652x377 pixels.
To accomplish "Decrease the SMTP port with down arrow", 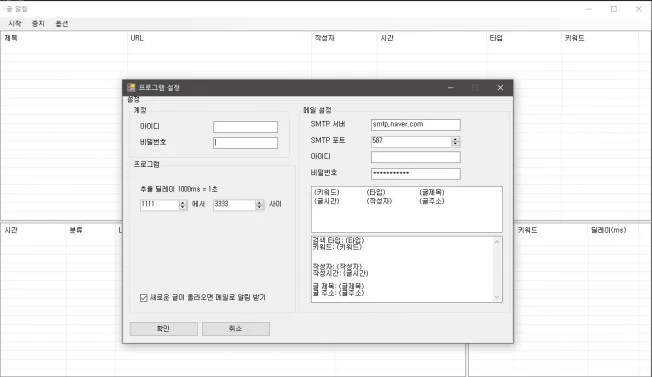I will 455,144.
